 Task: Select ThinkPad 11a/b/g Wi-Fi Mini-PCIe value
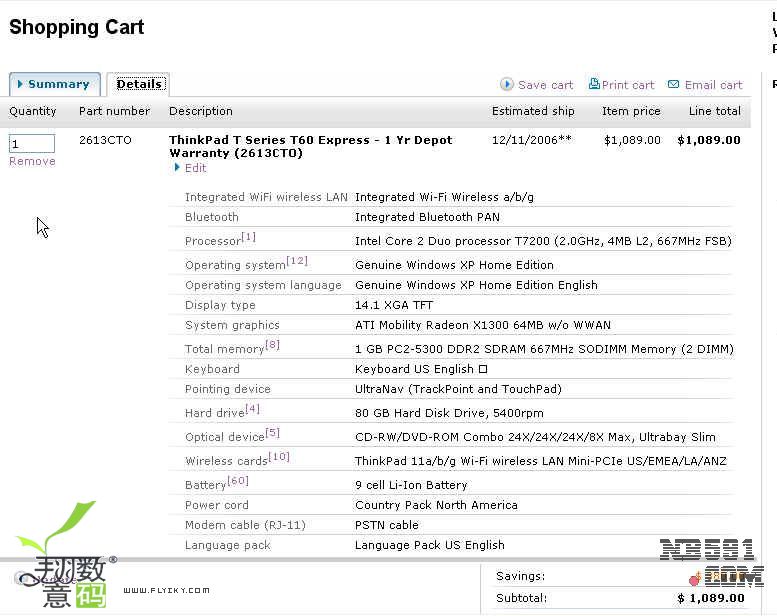(541, 461)
